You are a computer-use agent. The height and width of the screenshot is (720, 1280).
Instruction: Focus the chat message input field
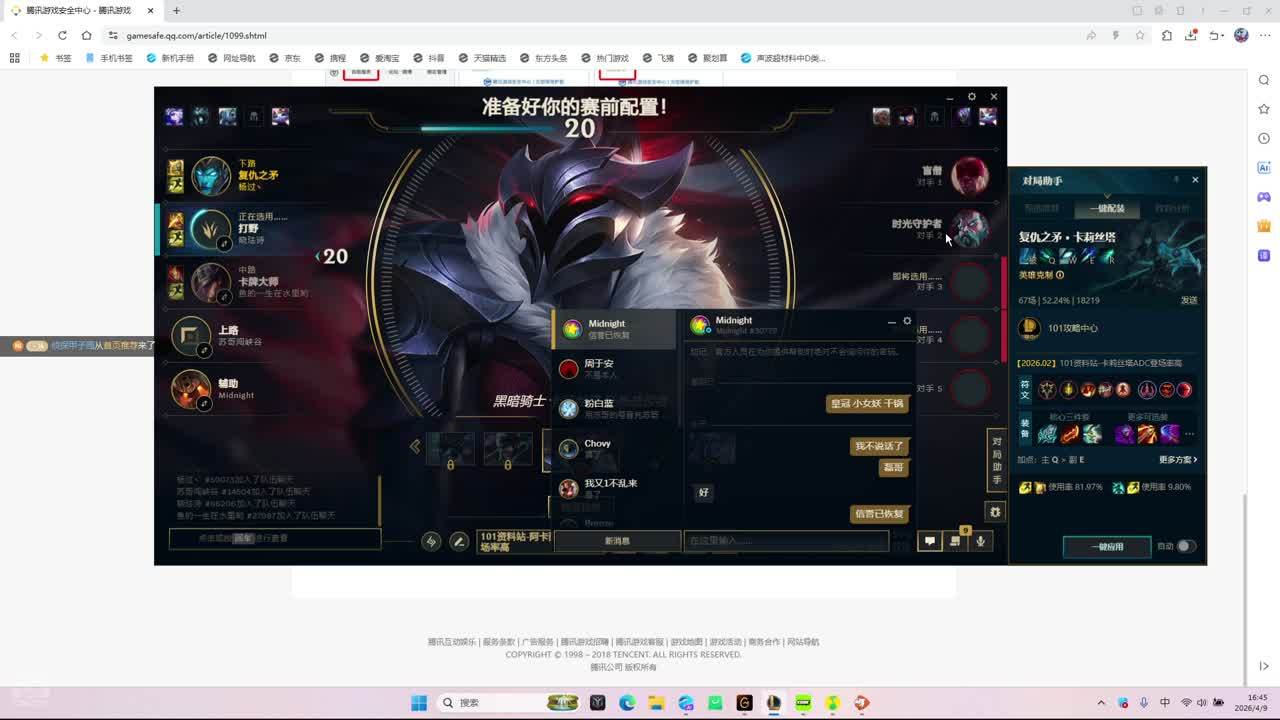(786, 541)
